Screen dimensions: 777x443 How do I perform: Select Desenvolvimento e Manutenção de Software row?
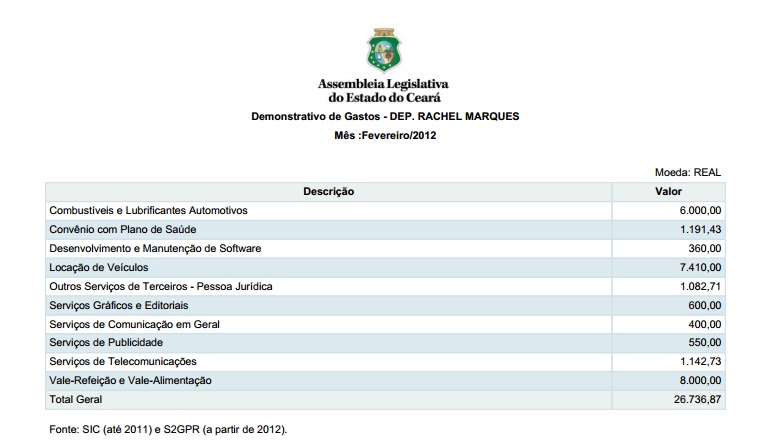[154, 248]
